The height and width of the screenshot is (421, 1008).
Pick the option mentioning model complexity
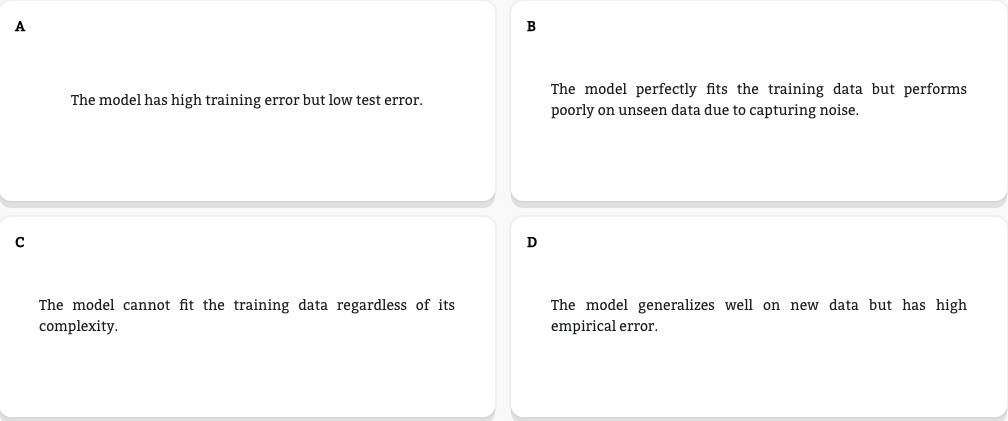pyautogui.click(x=78, y=326)
